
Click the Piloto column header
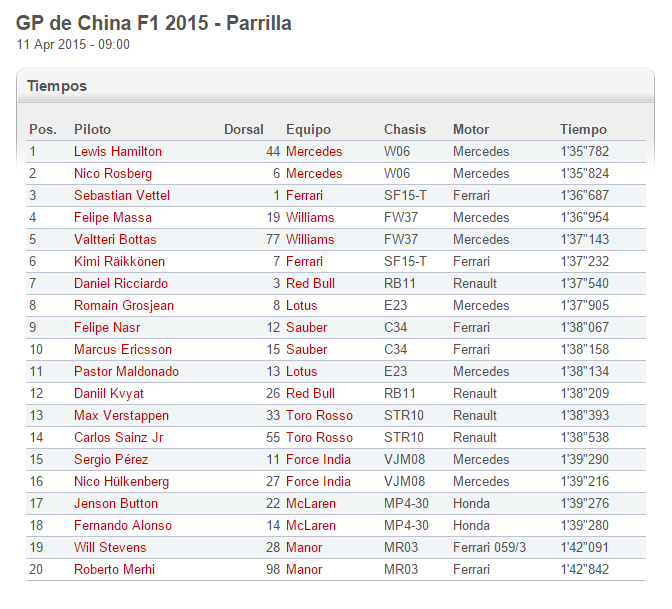point(93,130)
